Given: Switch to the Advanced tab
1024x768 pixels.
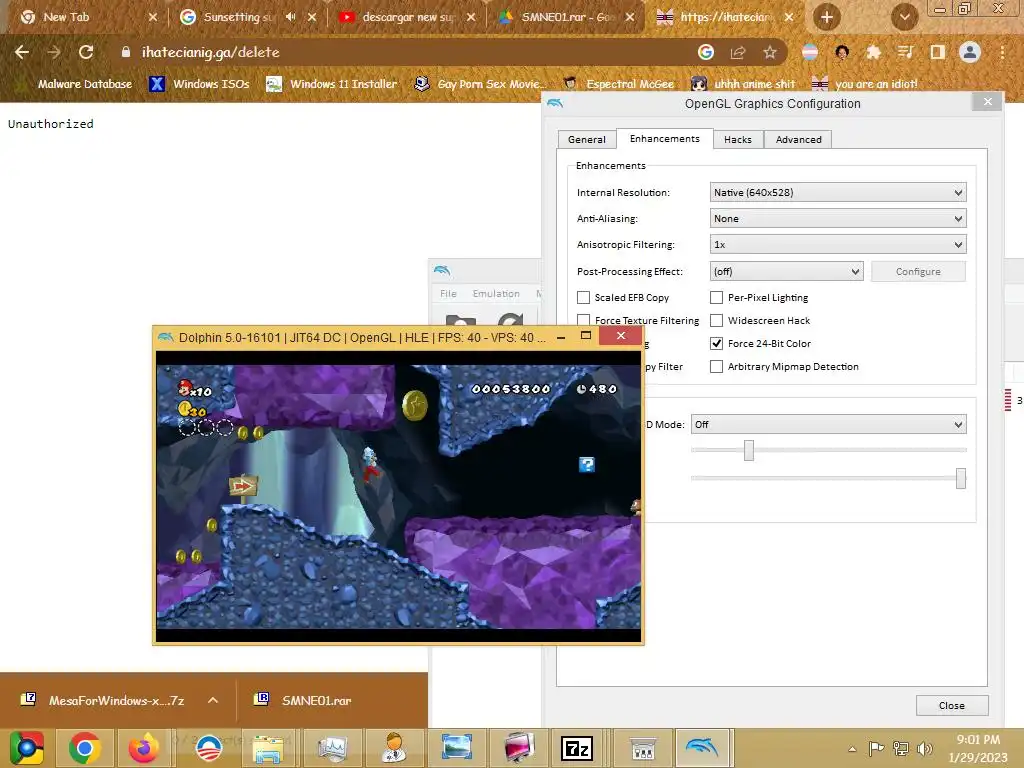Looking at the screenshot, I should (798, 140).
